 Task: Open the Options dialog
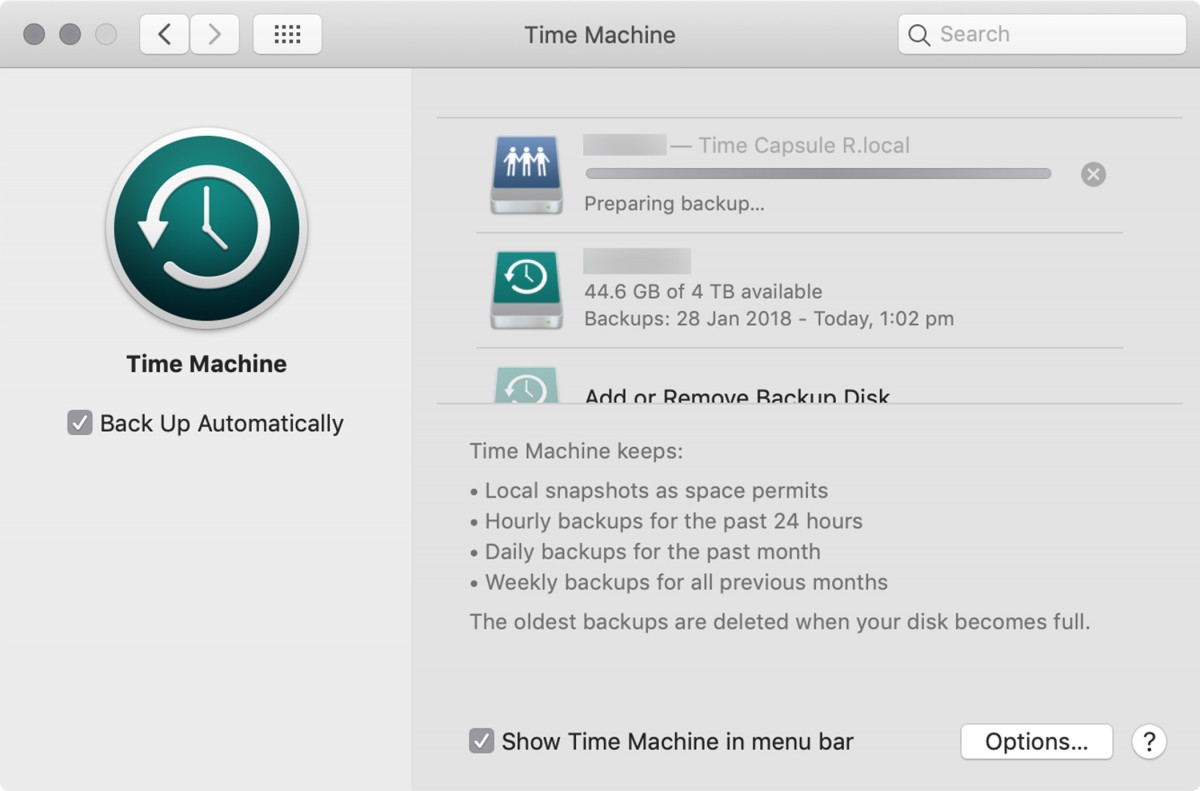click(1036, 741)
